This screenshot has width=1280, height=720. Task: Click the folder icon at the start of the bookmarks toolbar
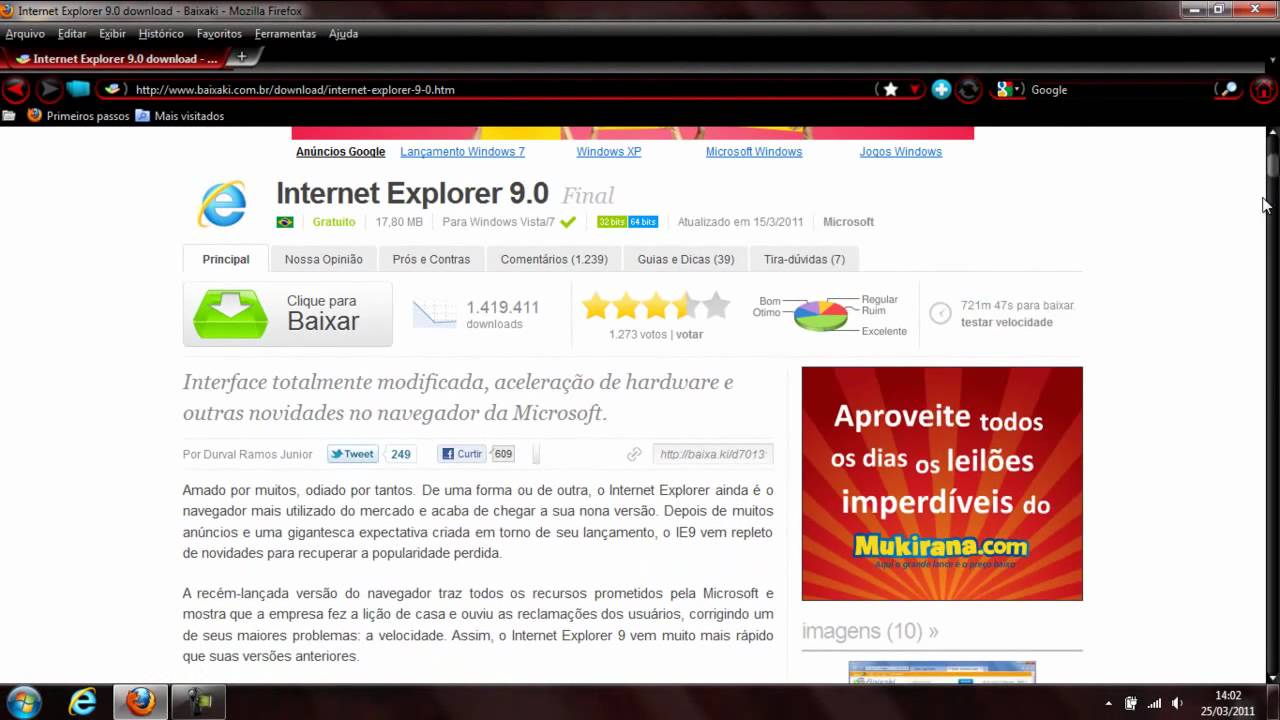(9, 116)
